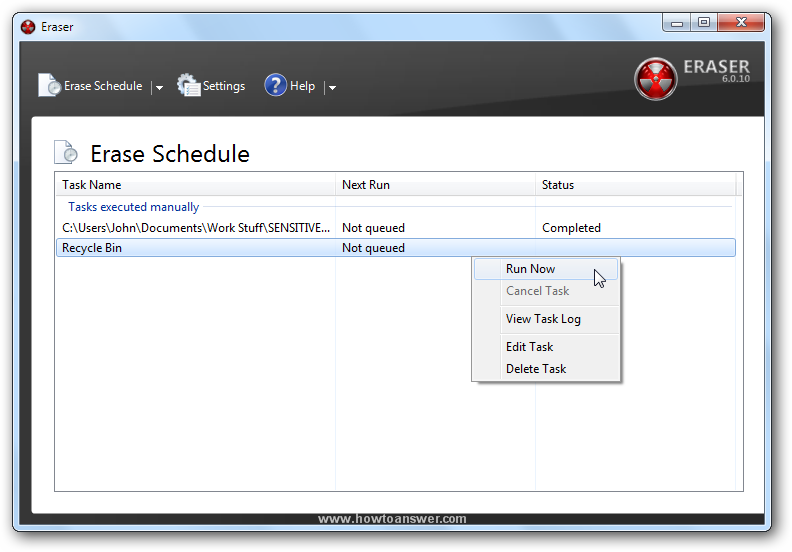Open the Settings toolbar label

click(x=224, y=86)
